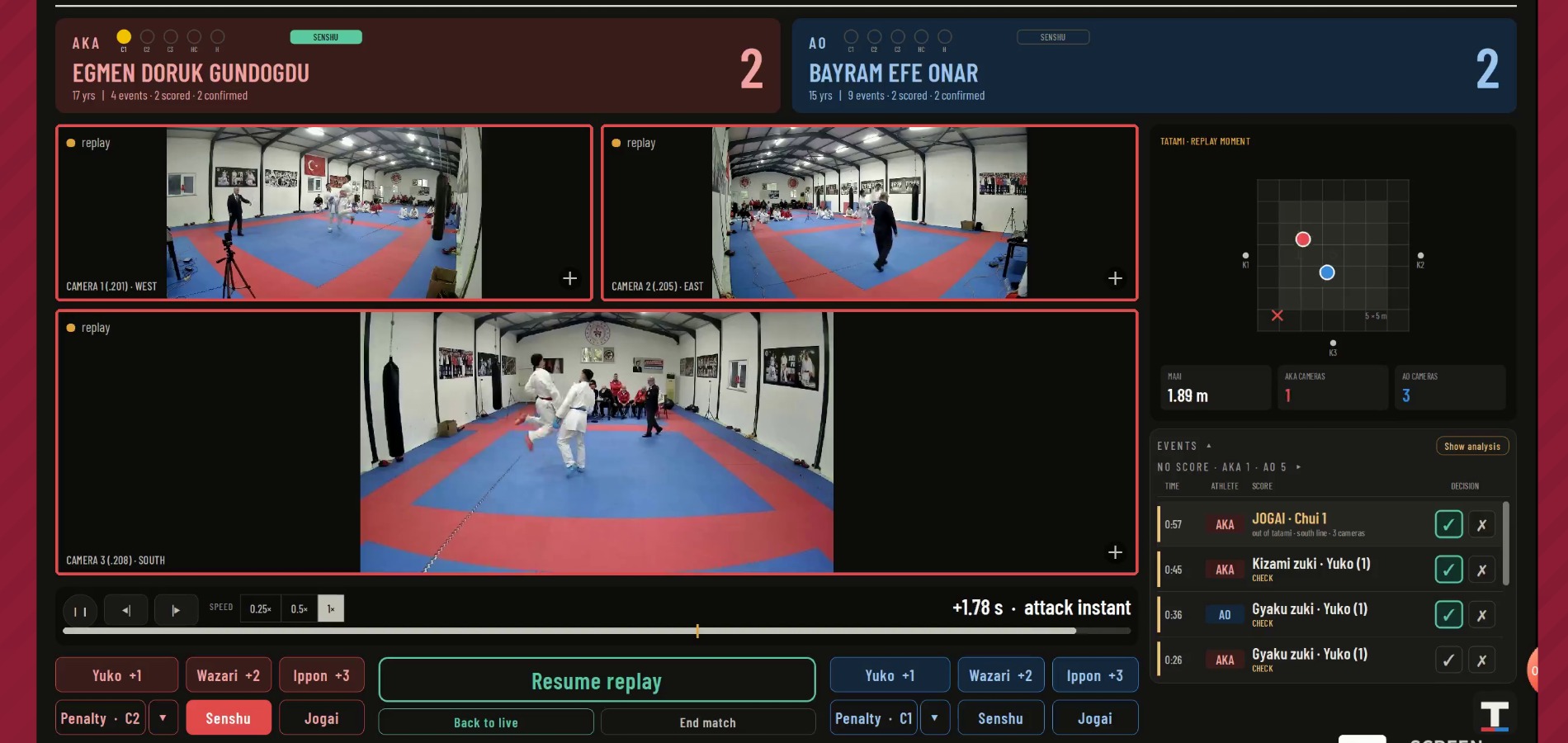
Task: Collapse the EVENTS list
Action: [1209, 446]
